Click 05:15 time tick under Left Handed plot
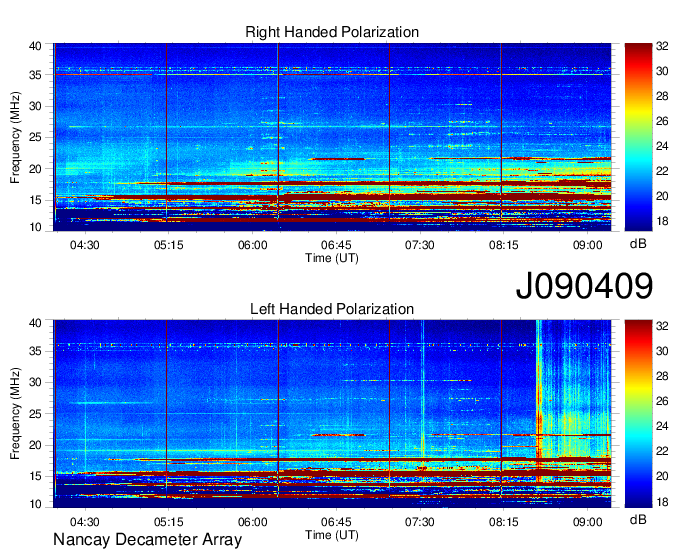The image size is (680, 552). 168,522
